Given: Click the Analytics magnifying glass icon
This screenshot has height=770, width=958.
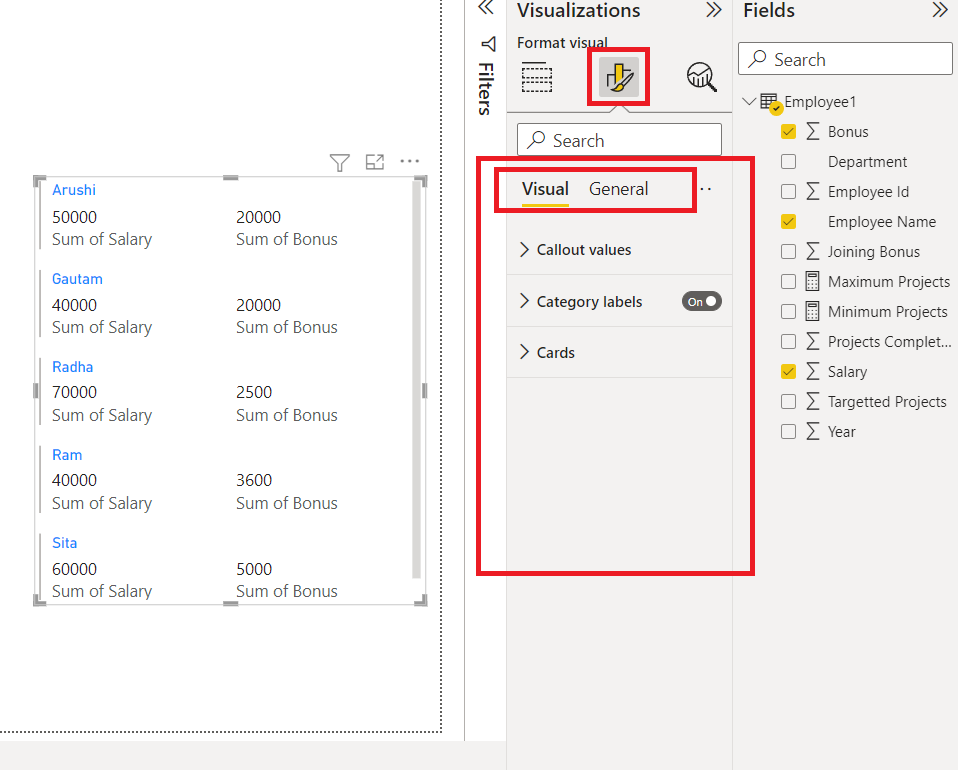Looking at the screenshot, I should click(x=700, y=77).
